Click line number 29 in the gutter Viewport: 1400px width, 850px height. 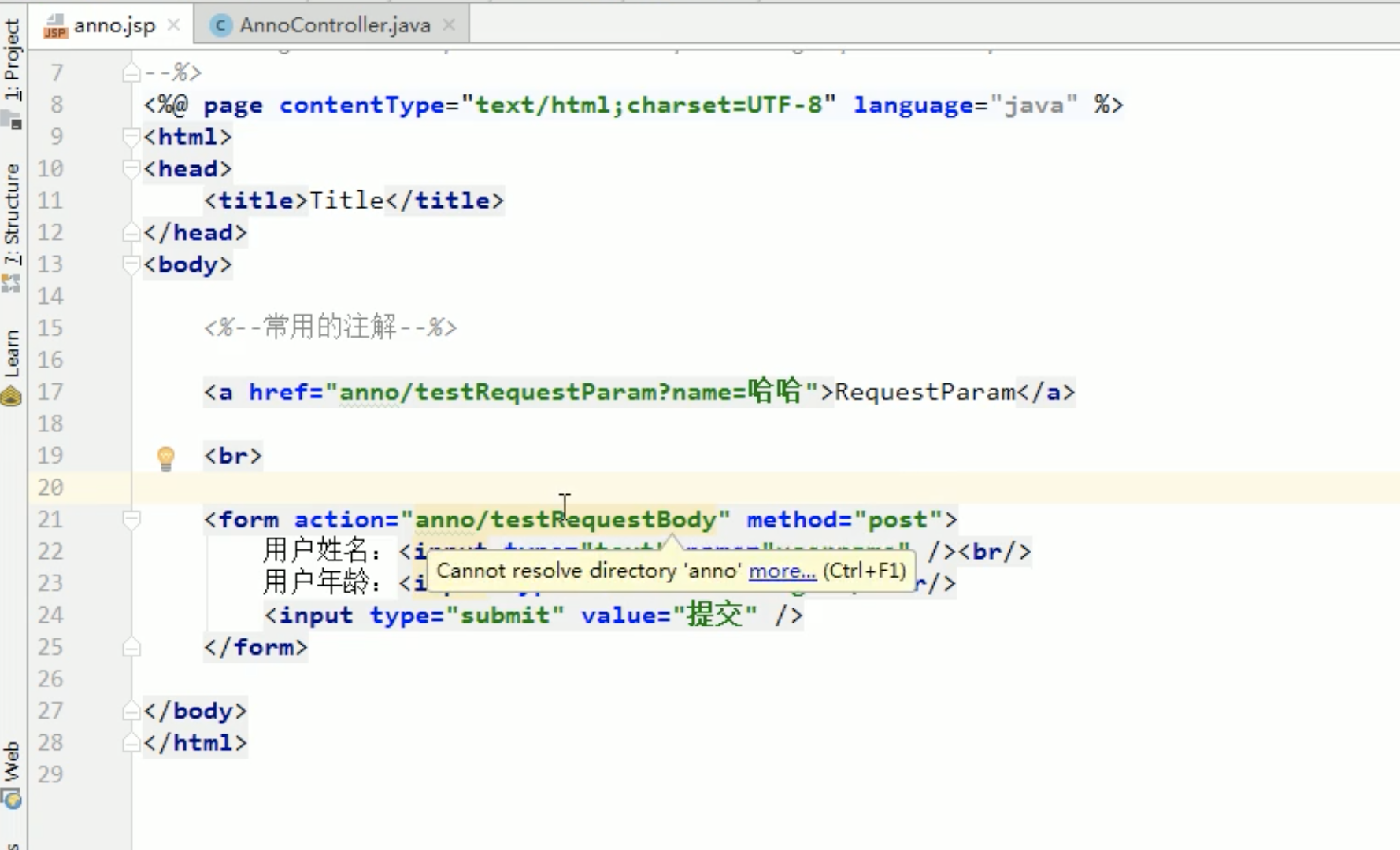pyautogui.click(x=50, y=774)
